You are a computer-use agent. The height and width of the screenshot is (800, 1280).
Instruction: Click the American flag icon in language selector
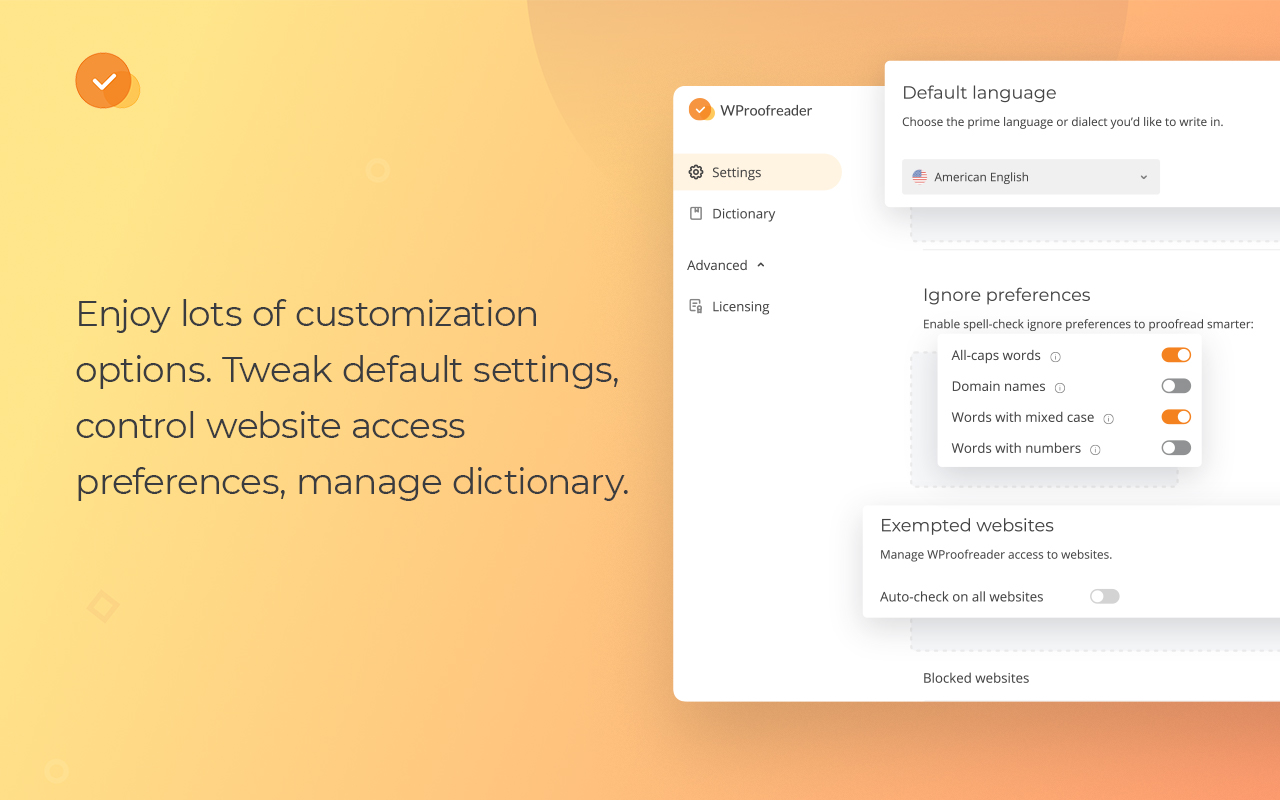(920, 177)
